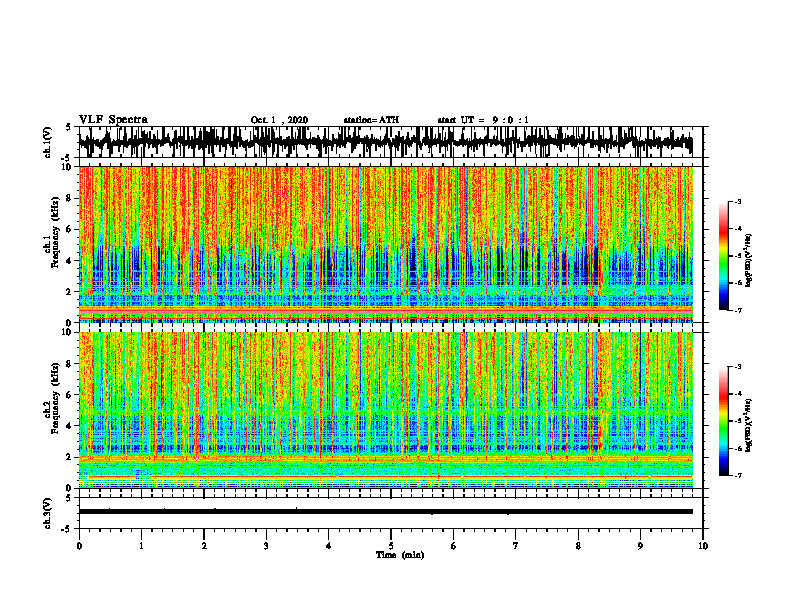Viewport: 792px width, 612px height.
Task: Click time axis tick label "6"
Action: tap(454, 546)
